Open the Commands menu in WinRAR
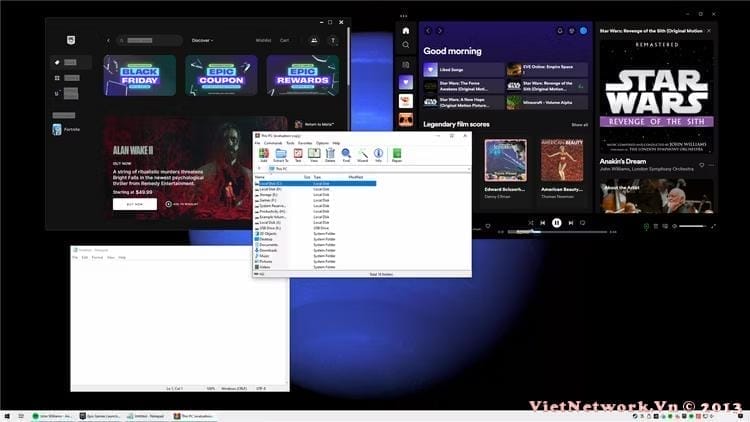The image size is (750, 422). (272, 143)
